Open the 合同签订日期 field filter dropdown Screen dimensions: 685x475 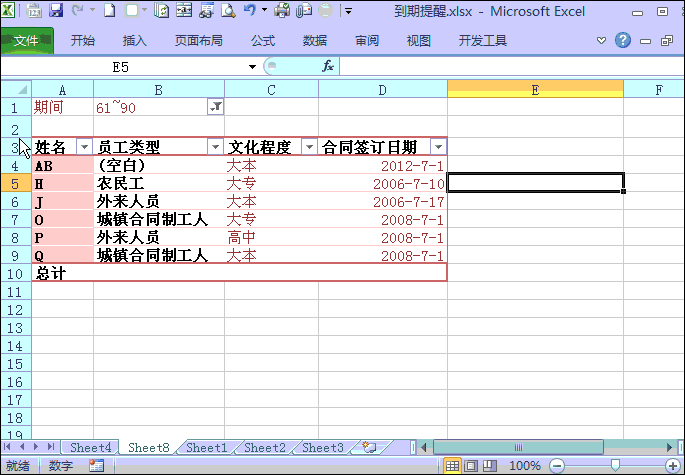point(438,147)
